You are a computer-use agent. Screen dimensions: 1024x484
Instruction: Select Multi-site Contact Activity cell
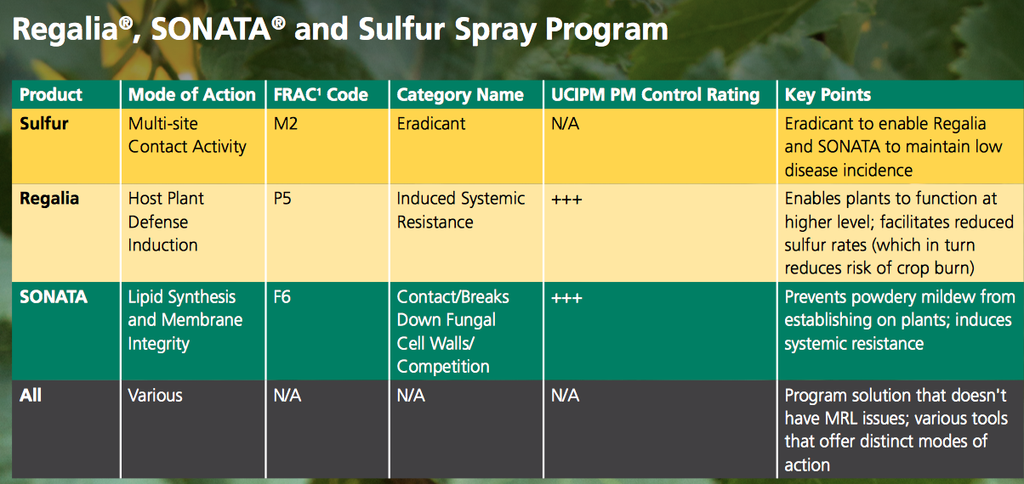pyautogui.click(x=187, y=135)
